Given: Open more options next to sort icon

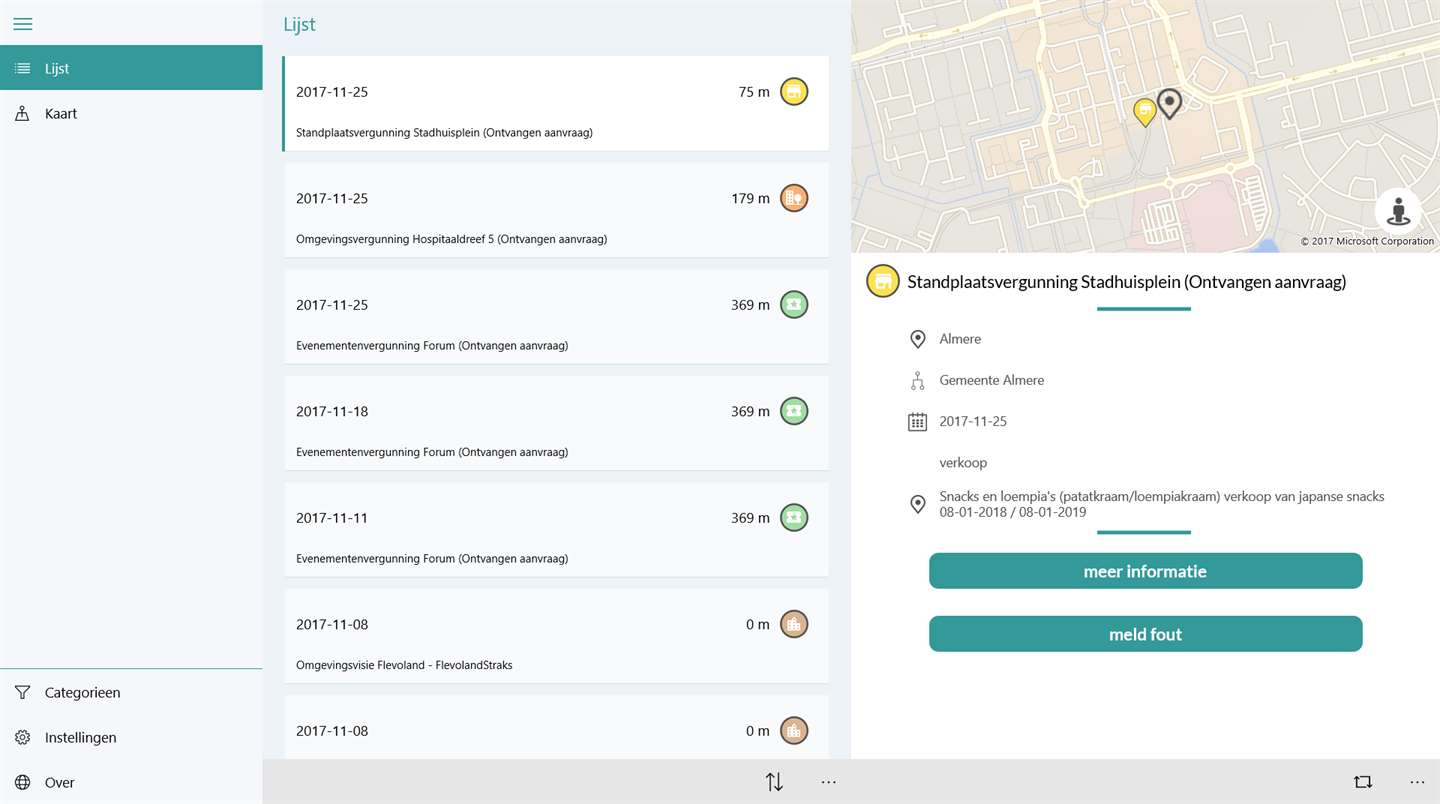Looking at the screenshot, I should (x=828, y=782).
